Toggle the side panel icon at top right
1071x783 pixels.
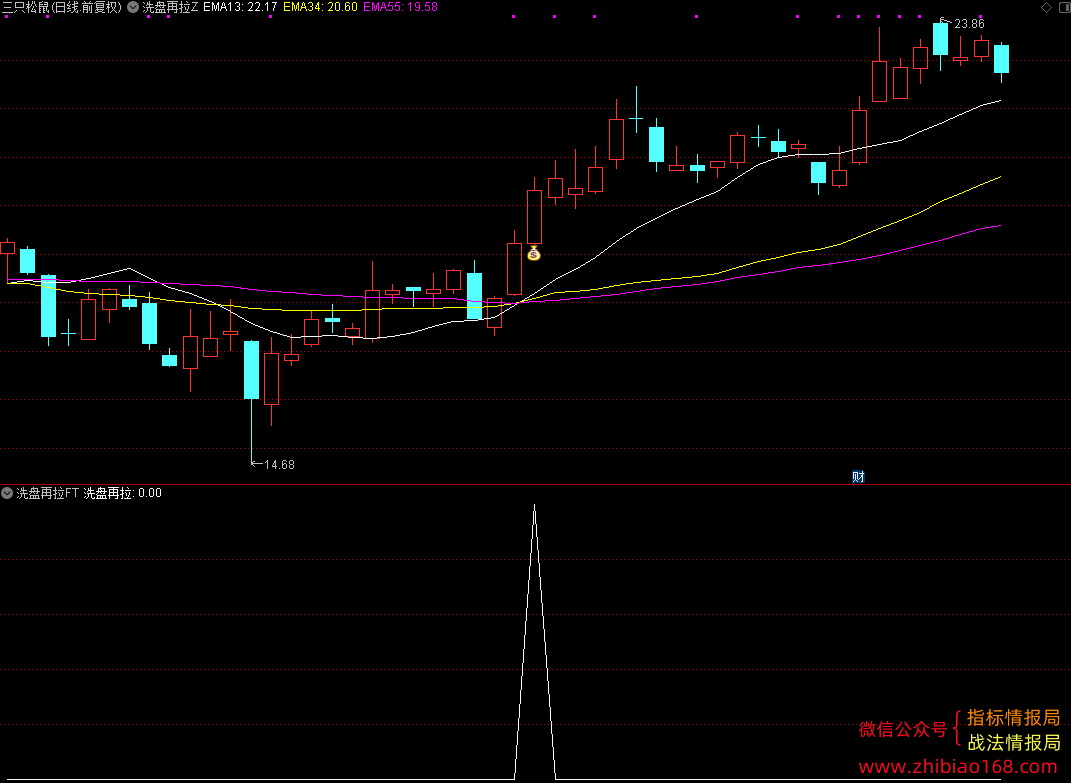tap(1063, 8)
